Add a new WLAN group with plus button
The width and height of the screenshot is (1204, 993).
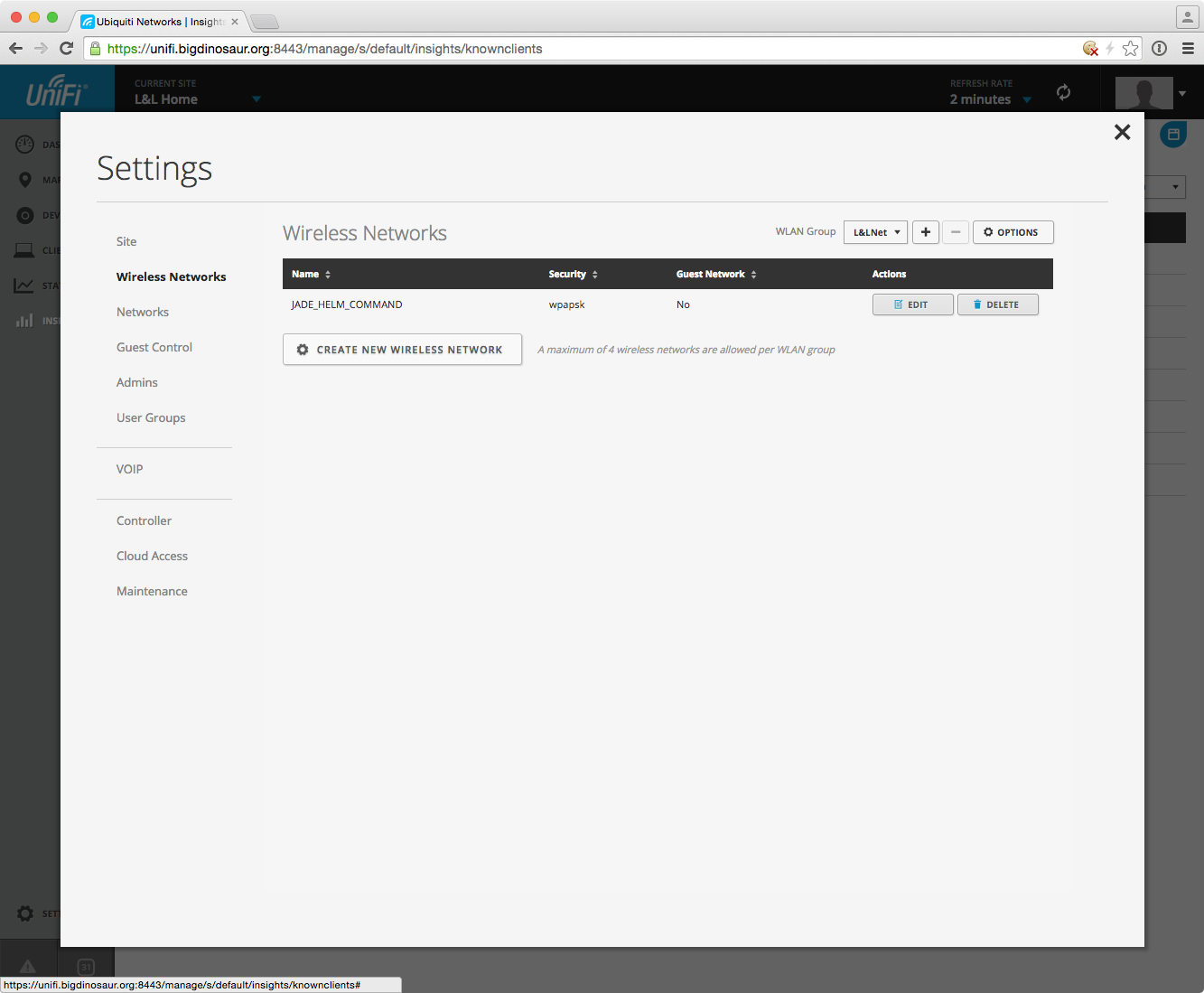coord(925,232)
